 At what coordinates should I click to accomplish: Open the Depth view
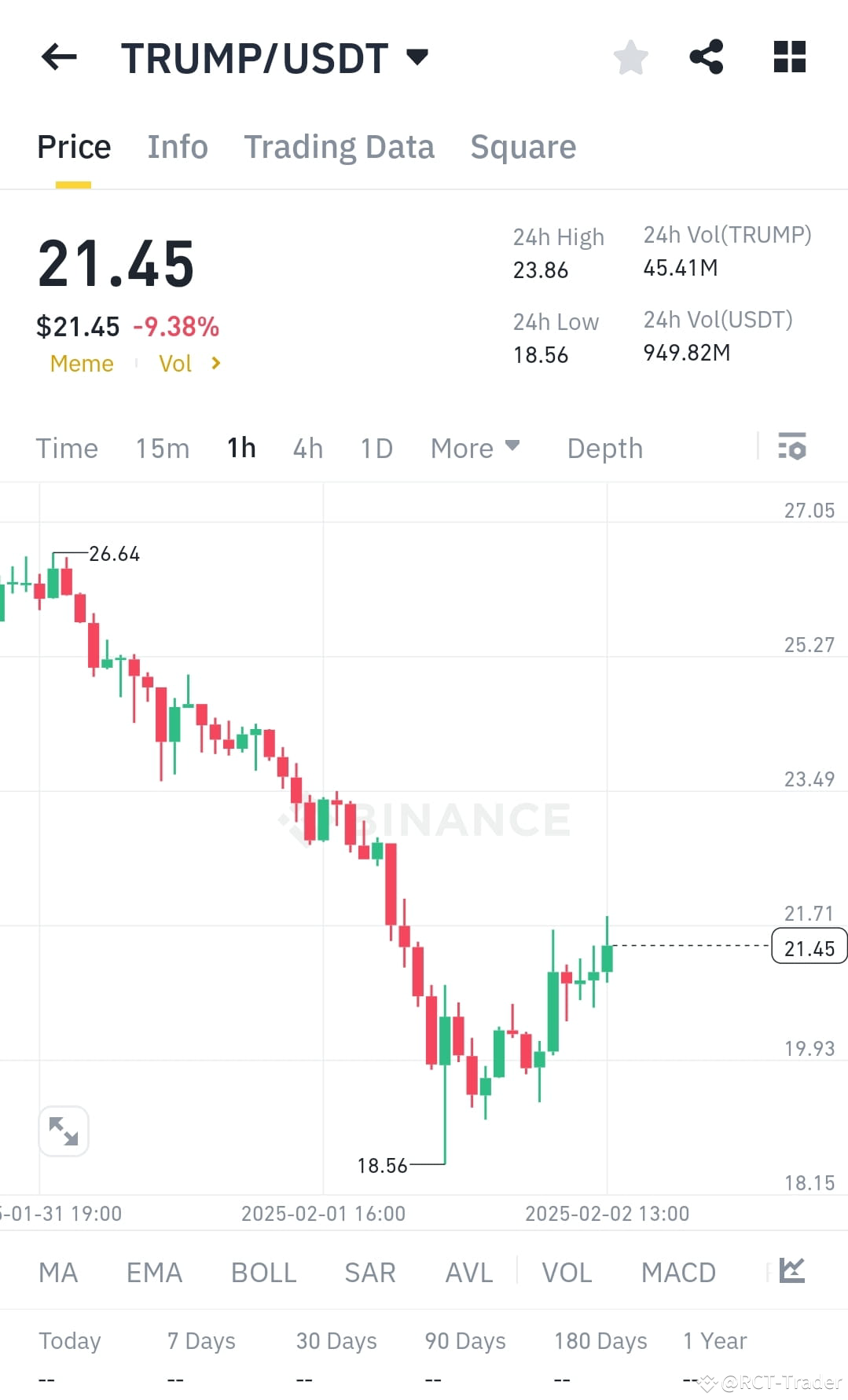pyautogui.click(x=604, y=447)
